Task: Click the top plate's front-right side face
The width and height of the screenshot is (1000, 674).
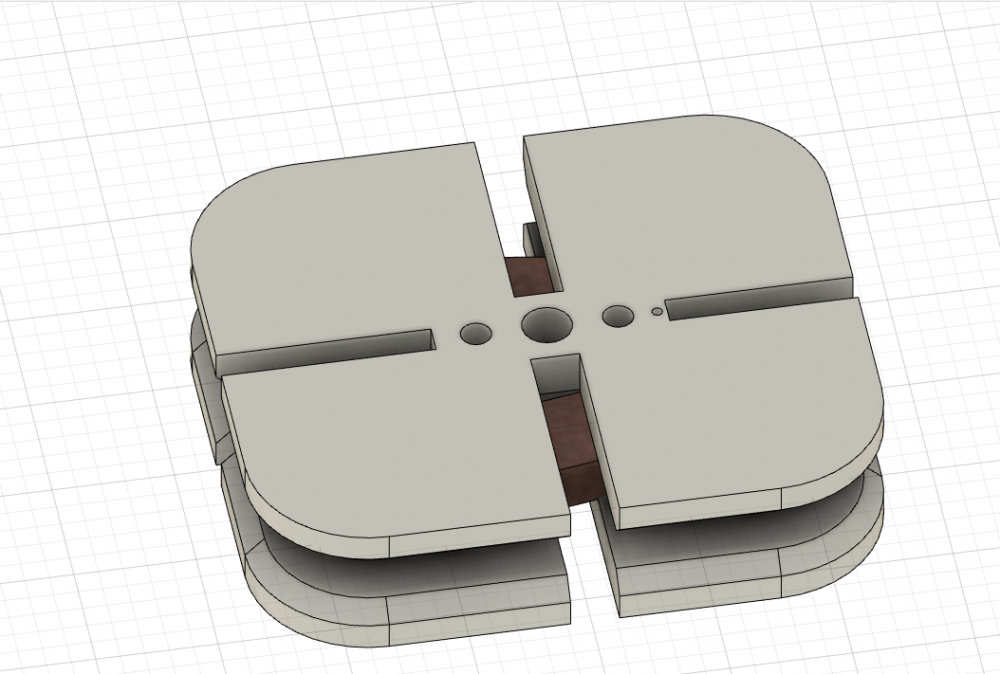Action: point(700,507)
